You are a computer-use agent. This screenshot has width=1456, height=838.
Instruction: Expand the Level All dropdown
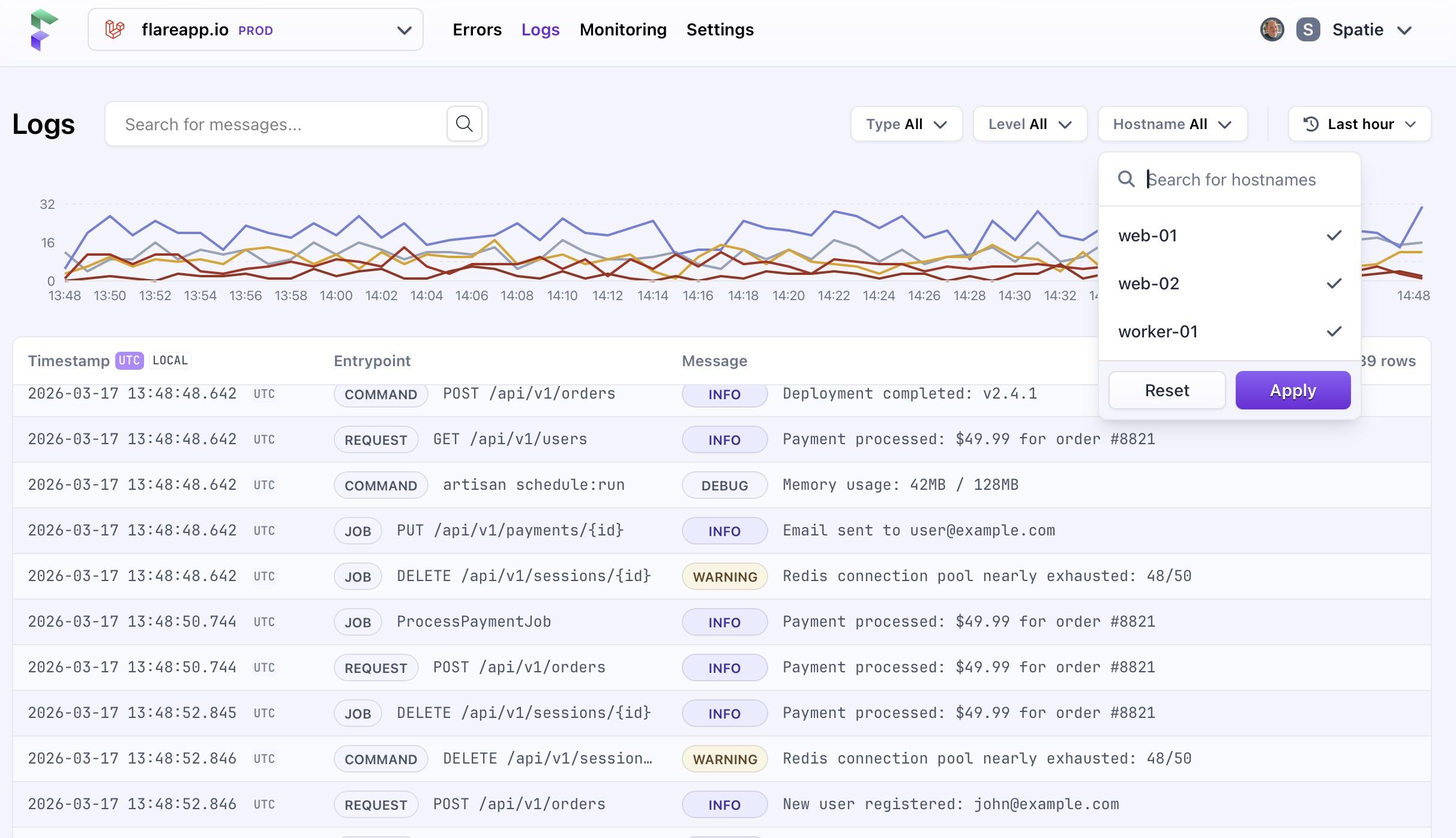click(1030, 124)
